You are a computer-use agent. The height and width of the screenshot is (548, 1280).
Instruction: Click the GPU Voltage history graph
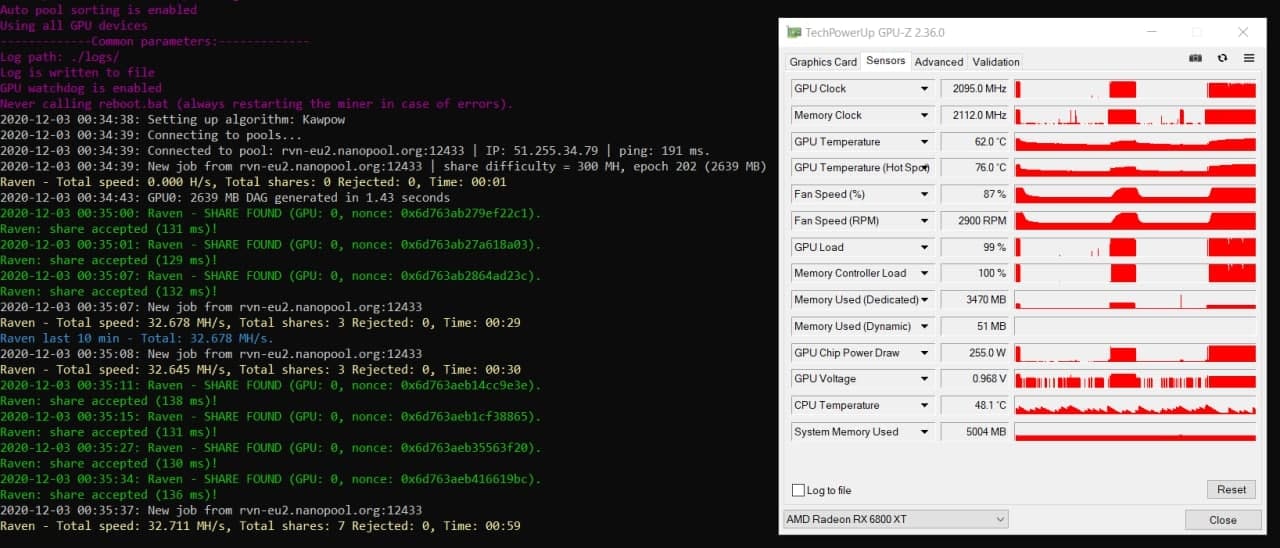tap(1135, 379)
